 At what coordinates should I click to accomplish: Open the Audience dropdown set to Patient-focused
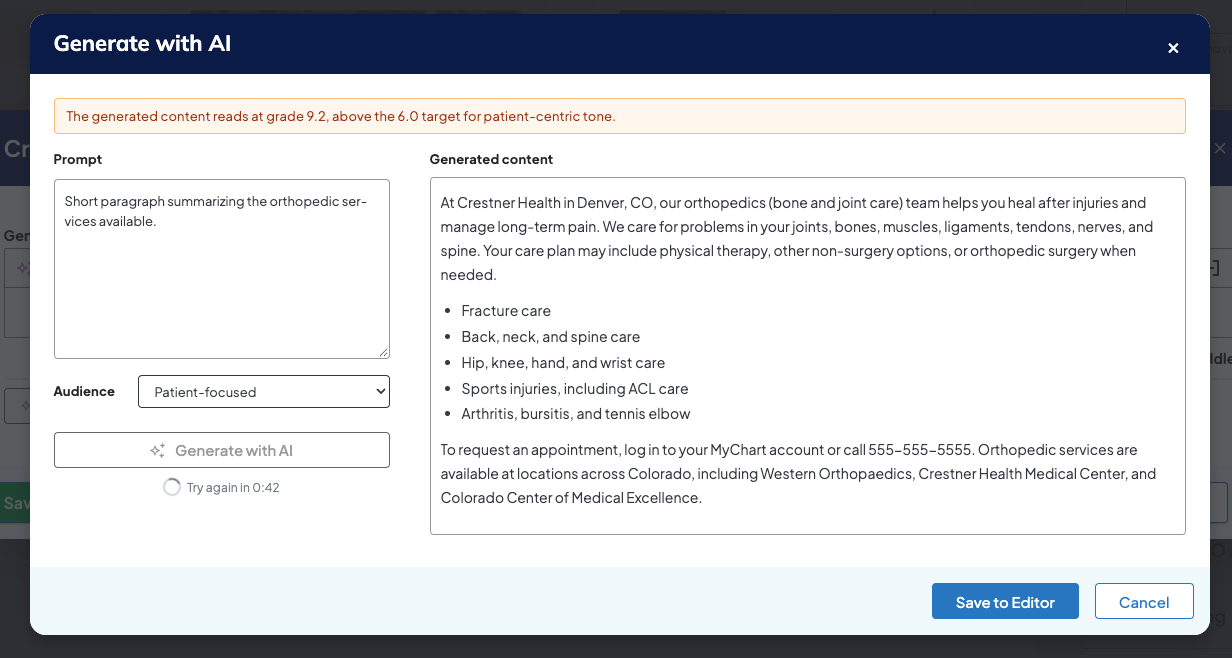(264, 392)
